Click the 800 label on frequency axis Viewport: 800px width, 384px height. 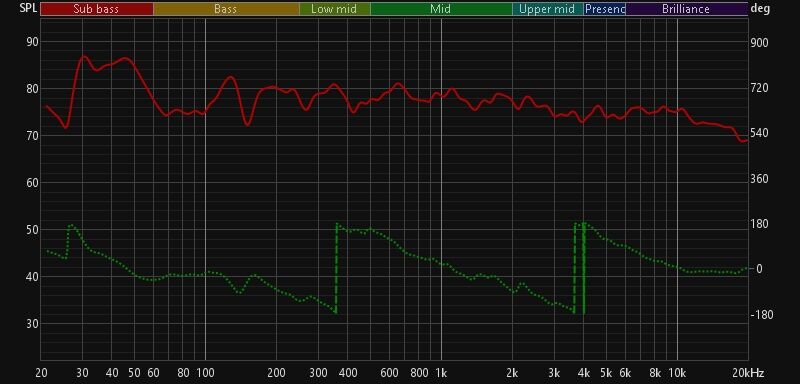tap(419, 372)
